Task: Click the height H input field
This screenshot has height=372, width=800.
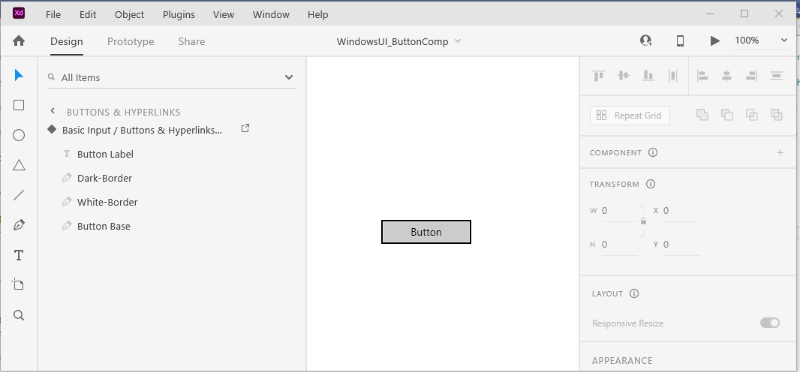Action: 619,244
